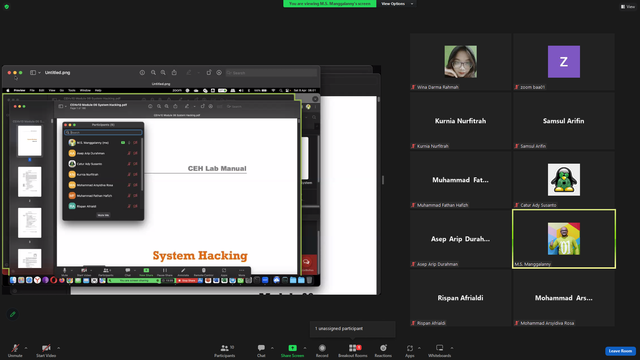Click the Search field in Untitled.png toolbar
Viewport: 640px width, 360px height.
(x=271, y=73)
